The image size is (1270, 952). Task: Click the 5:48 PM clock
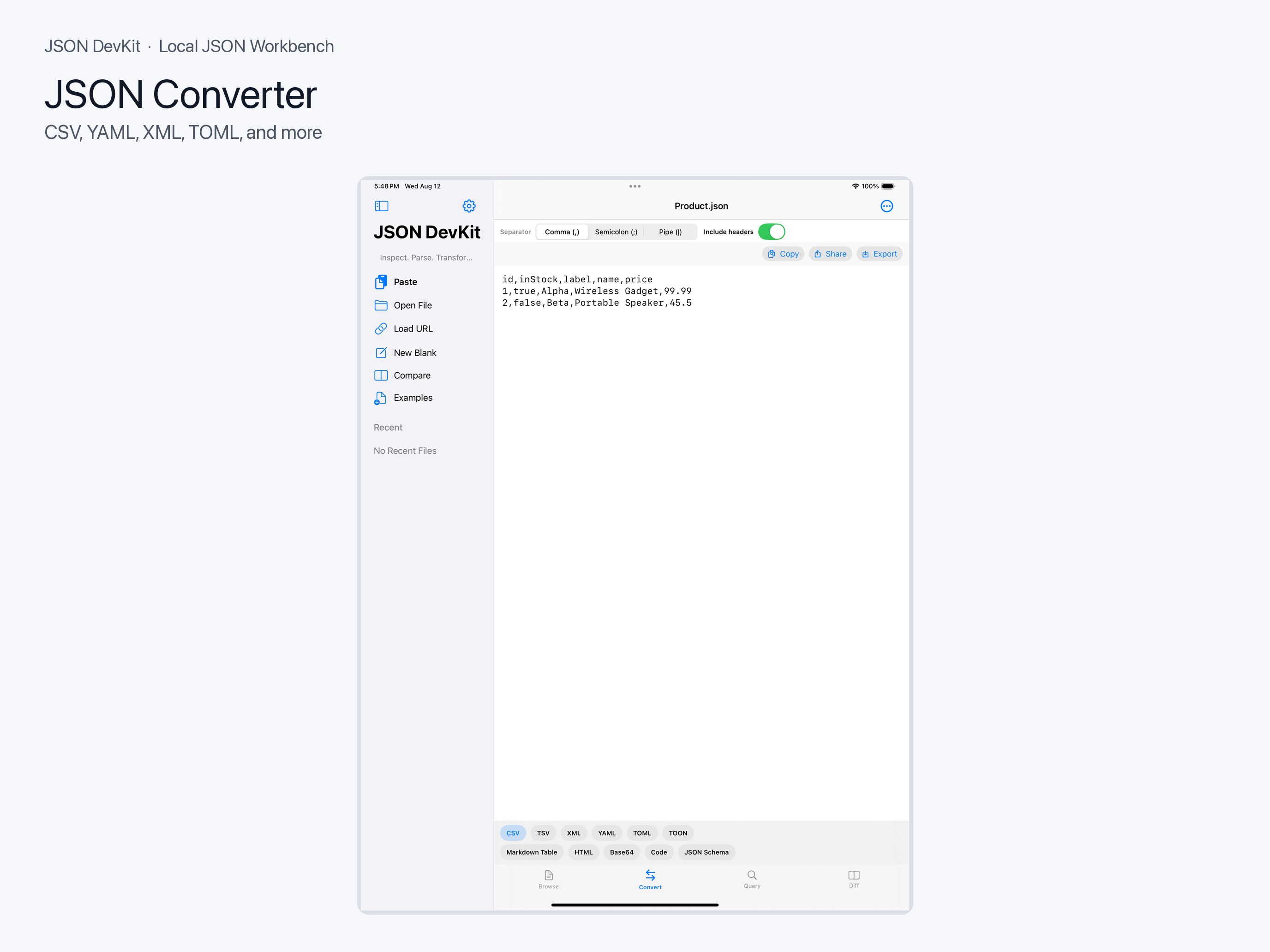tap(386, 186)
